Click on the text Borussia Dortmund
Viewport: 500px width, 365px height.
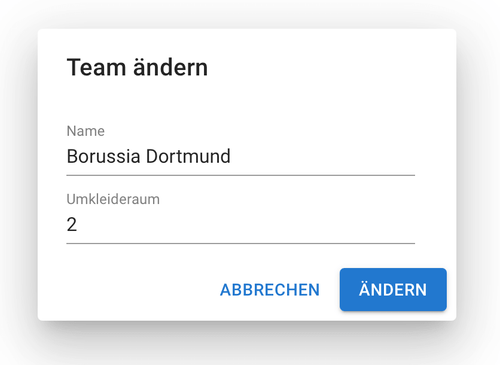pos(148,156)
